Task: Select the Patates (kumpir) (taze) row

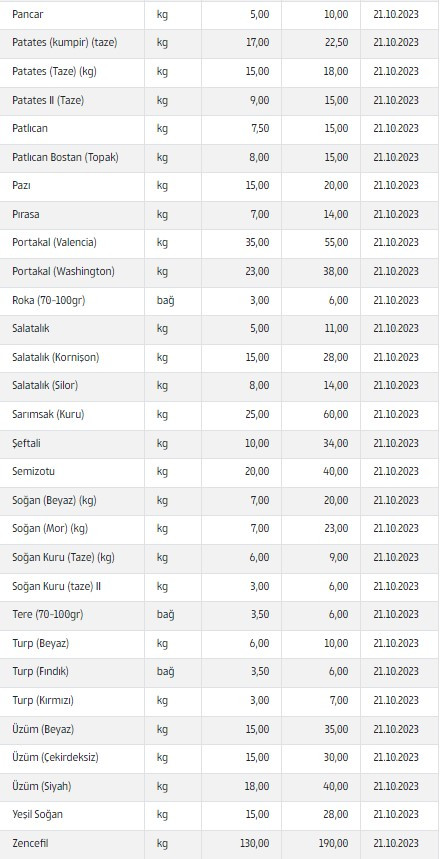Action: click(220, 43)
